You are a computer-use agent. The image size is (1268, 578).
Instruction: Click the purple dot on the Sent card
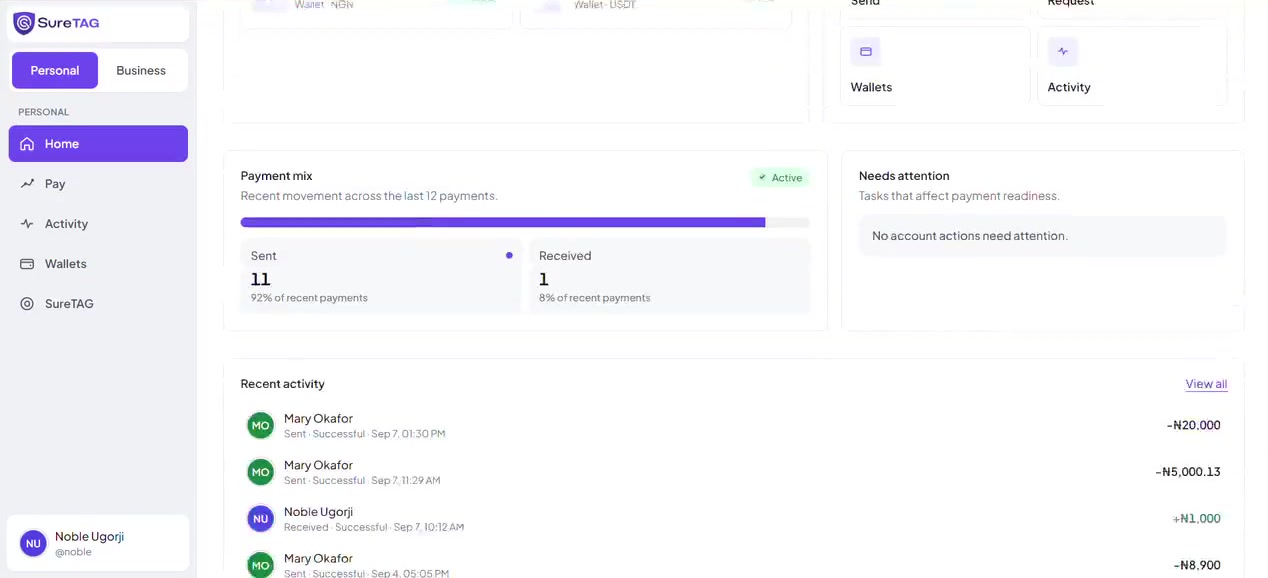tap(509, 256)
